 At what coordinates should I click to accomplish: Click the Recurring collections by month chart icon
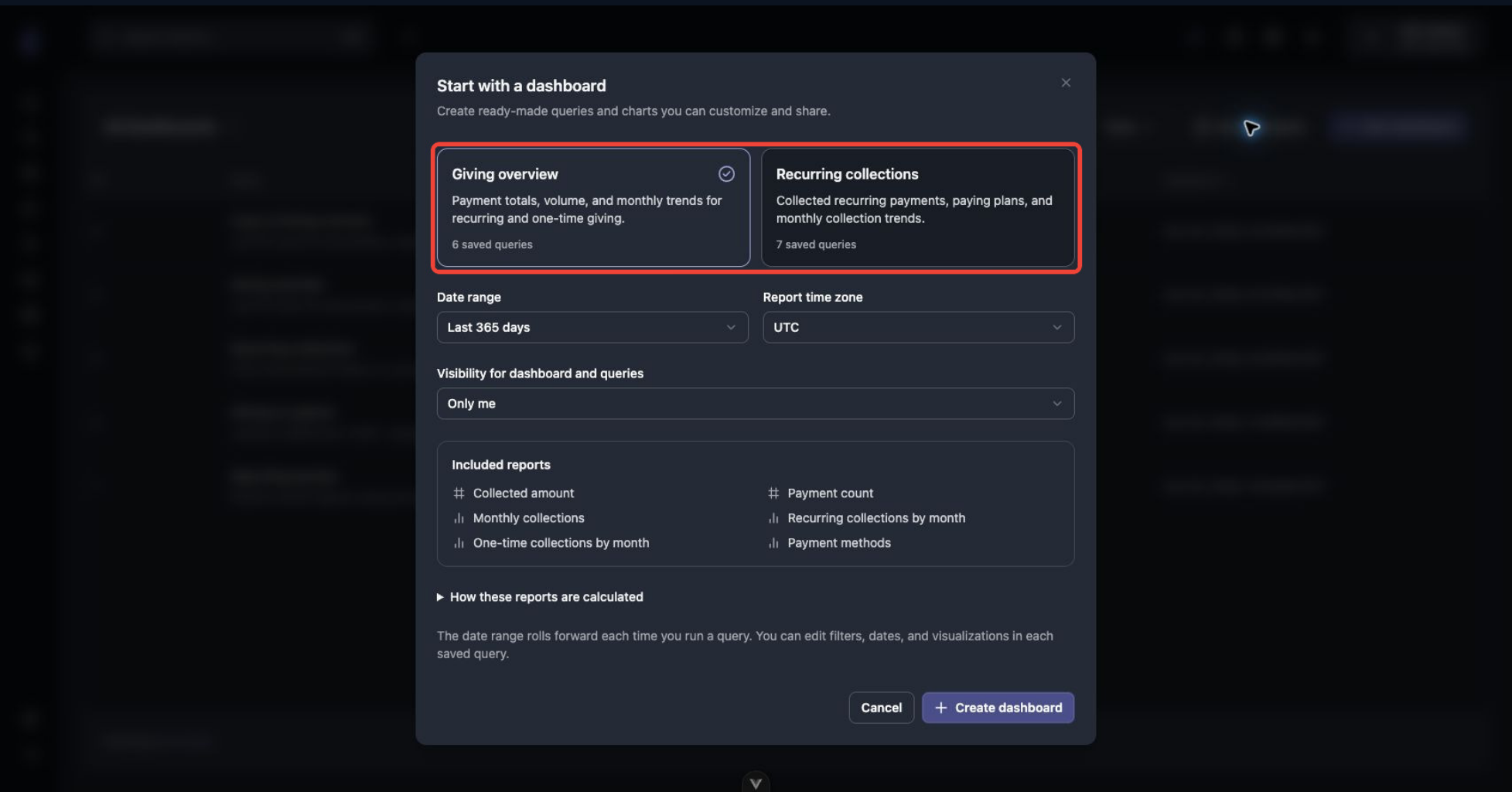tap(773, 518)
